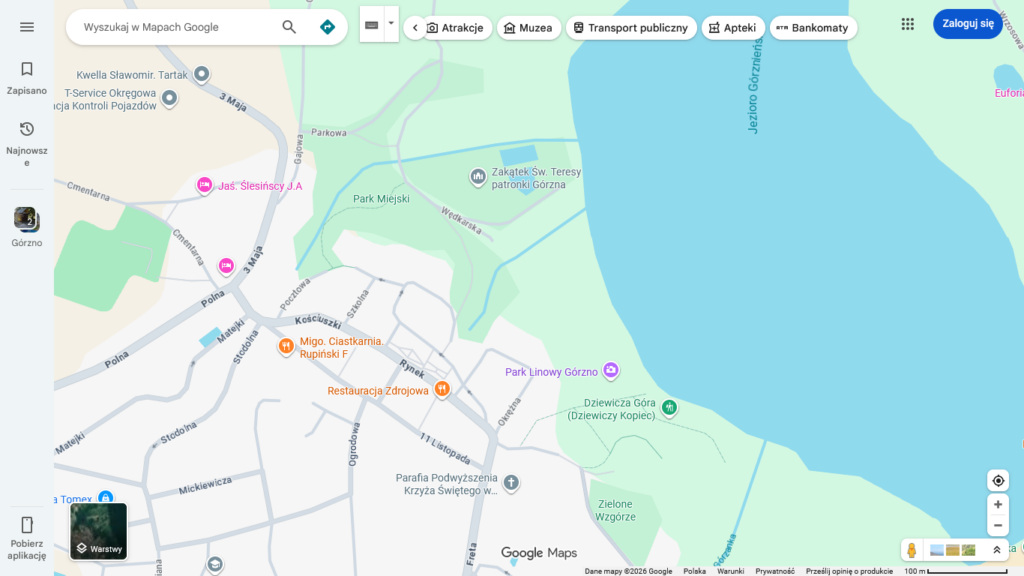Toggle the Transport publiczny filter chip
1024x576 pixels.
pyautogui.click(x=631, y=28)
